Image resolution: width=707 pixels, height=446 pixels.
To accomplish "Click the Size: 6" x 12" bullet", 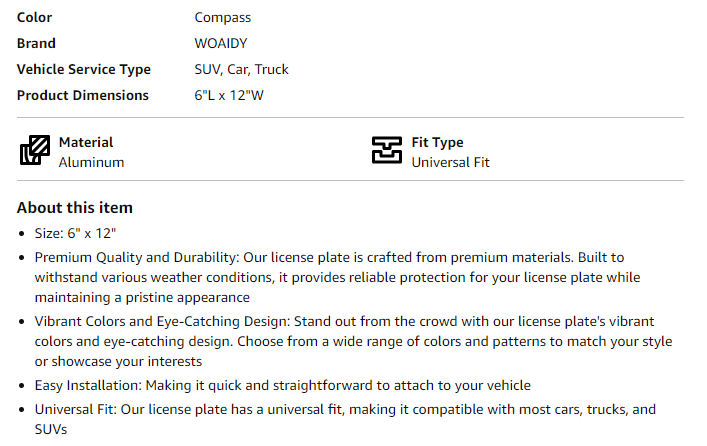I will (75, 234).
